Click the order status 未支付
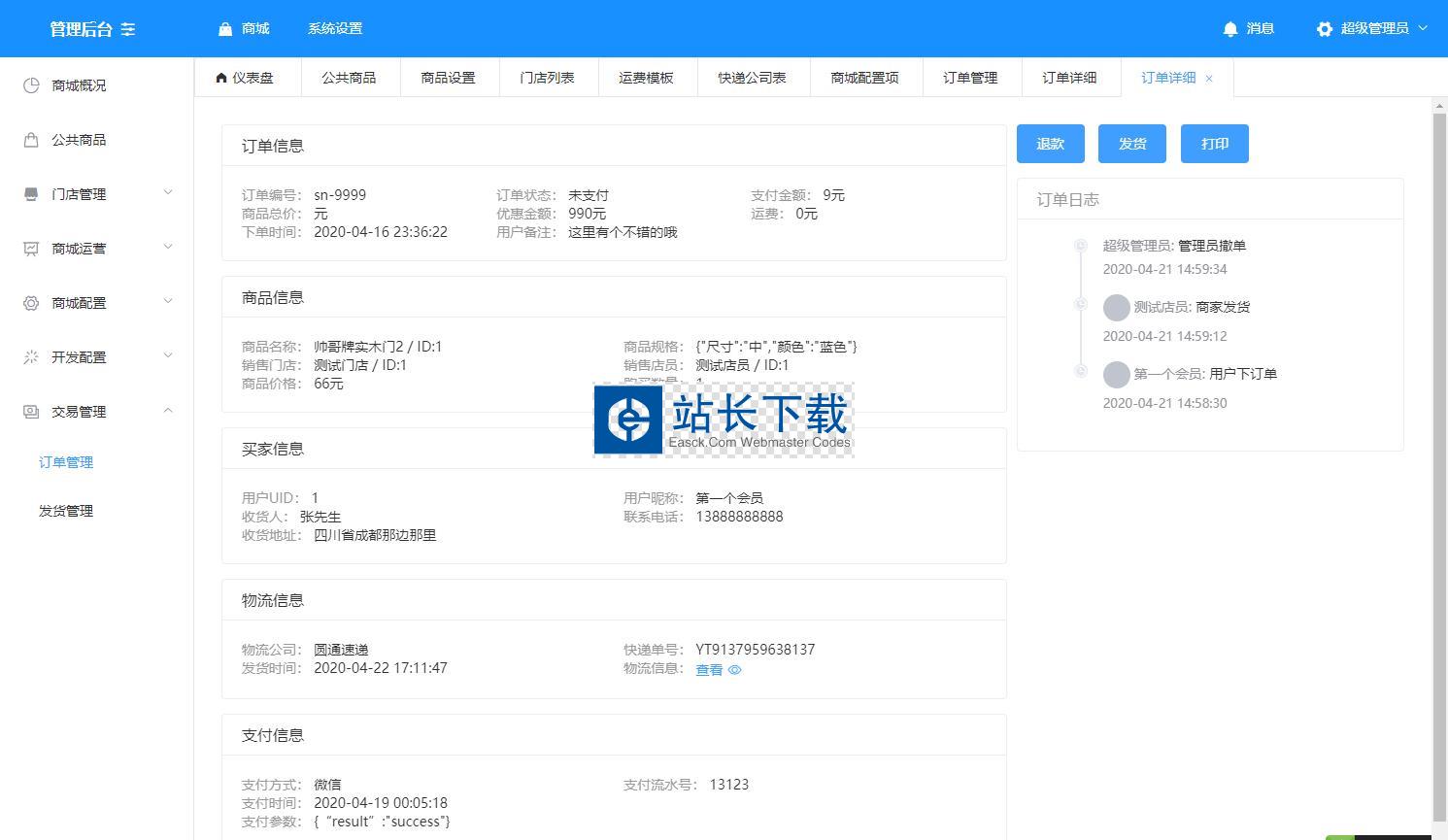The width and height of the screenshot is (1448, 840). [x=589, y=195]
